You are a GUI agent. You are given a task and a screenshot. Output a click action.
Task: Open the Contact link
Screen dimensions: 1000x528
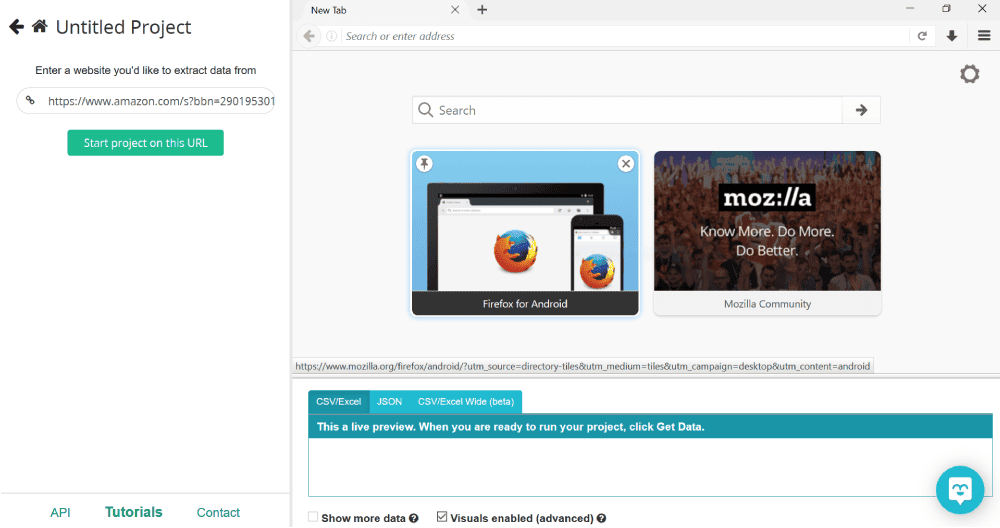point(218,513)
